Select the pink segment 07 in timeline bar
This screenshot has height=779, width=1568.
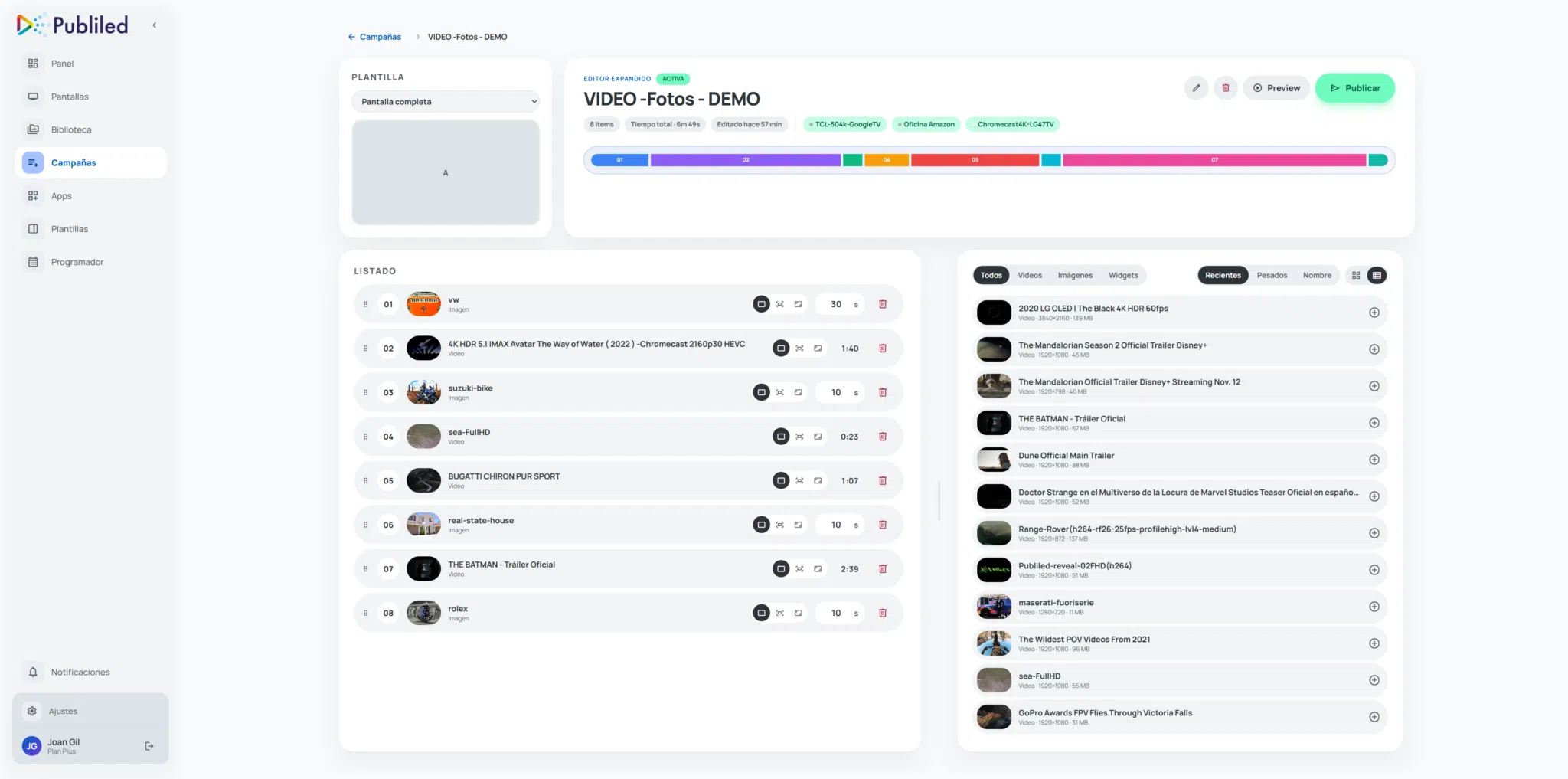[x=1214, y=160]
